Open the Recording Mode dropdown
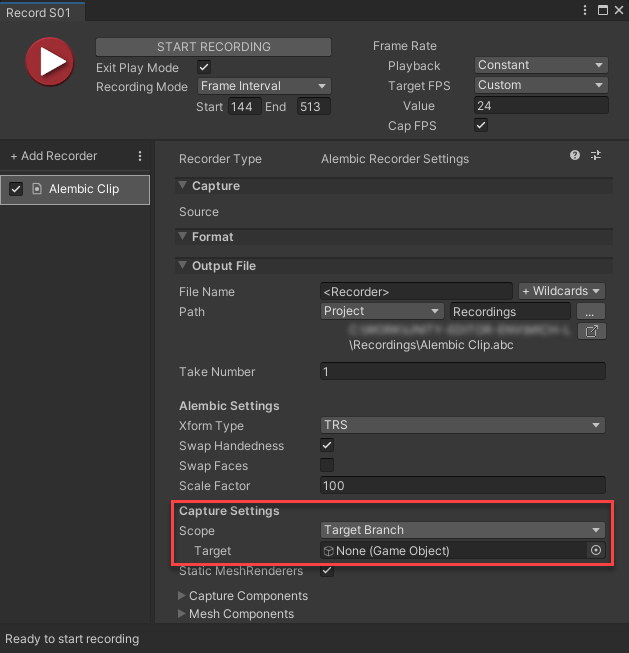Screen dimensions: 629x653 (263, 86)
